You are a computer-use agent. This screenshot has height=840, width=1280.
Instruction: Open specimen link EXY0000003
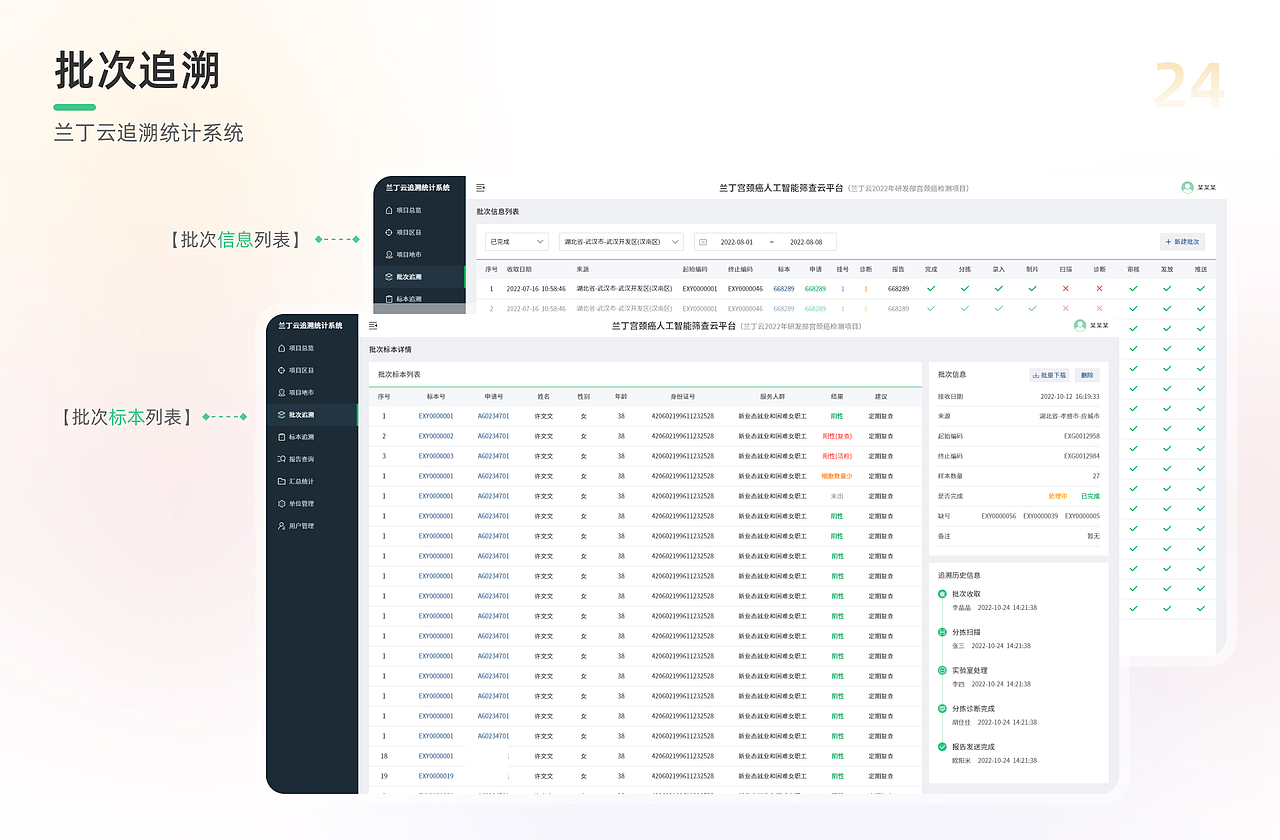click(436, 456)
